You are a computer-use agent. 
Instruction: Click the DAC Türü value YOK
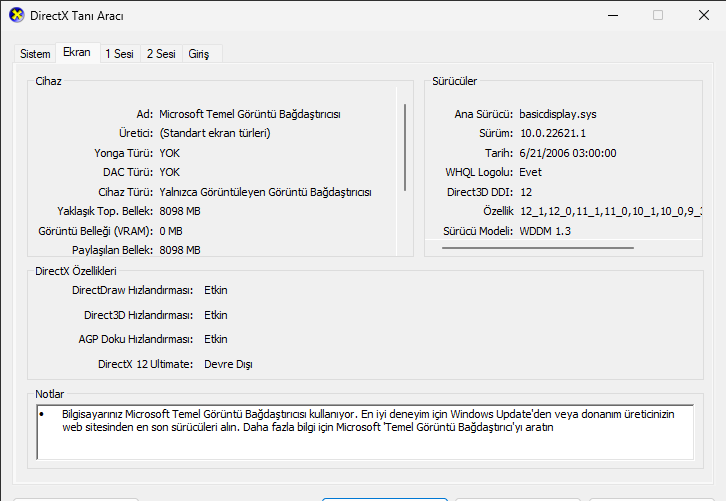(169, 172)
